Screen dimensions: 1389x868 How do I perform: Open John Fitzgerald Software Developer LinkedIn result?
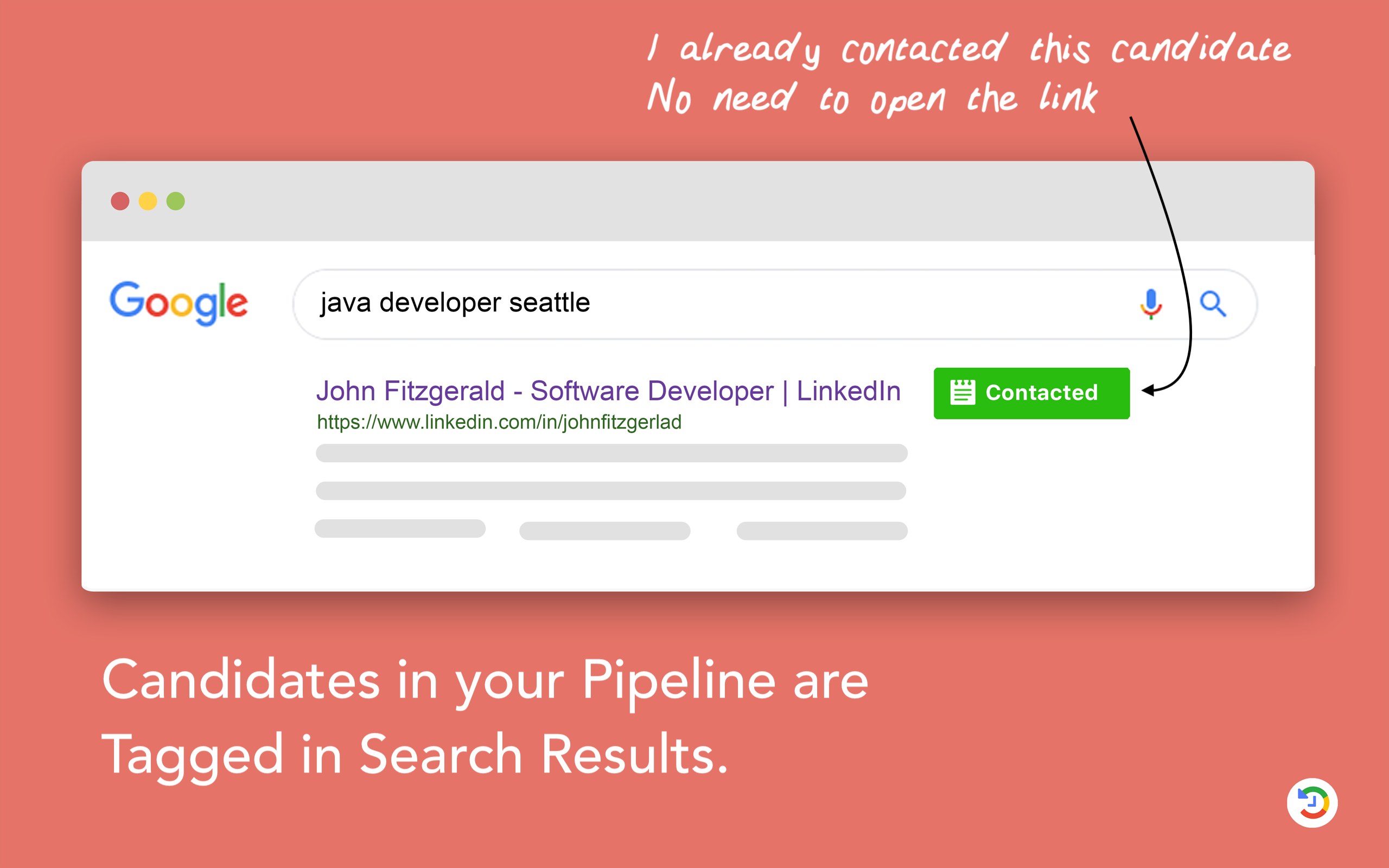pos(608,391)
